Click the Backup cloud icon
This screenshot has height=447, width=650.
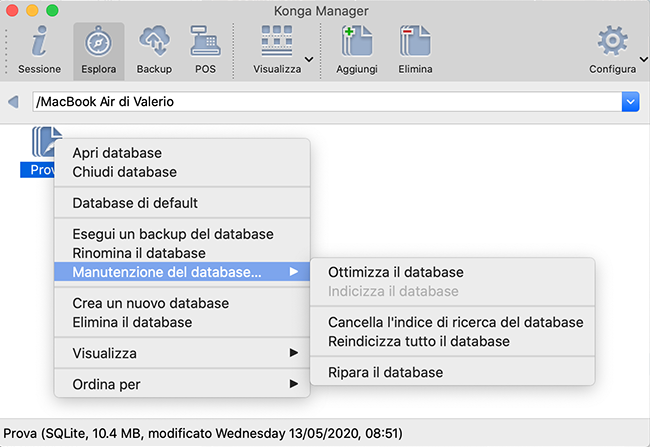[154, 42]
